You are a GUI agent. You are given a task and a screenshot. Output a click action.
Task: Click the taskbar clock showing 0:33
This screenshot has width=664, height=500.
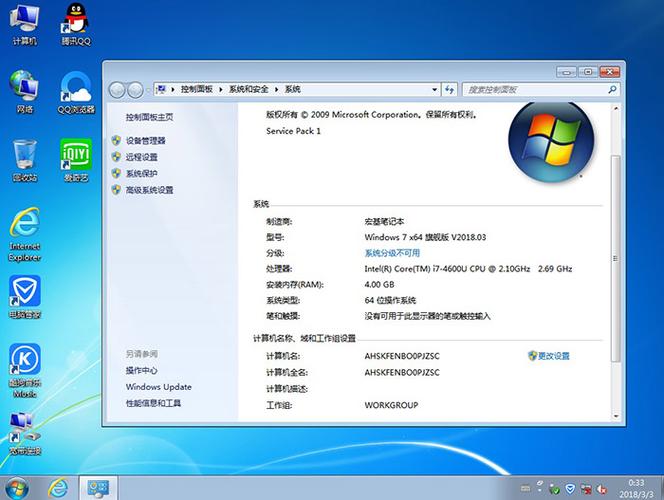(x=636, y=489)
